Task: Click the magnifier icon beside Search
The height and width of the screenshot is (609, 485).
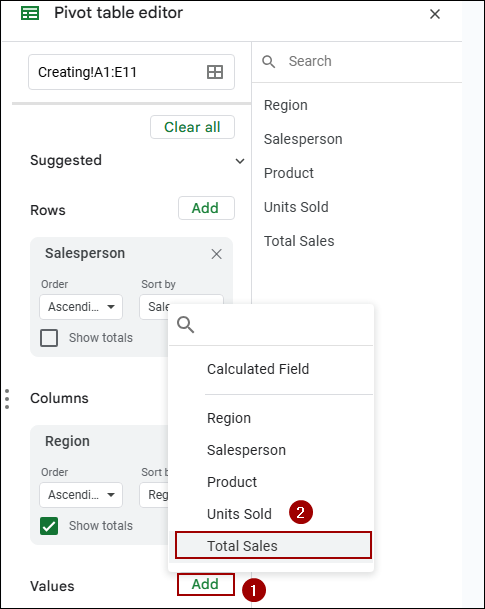Action: tap(269, 61)
